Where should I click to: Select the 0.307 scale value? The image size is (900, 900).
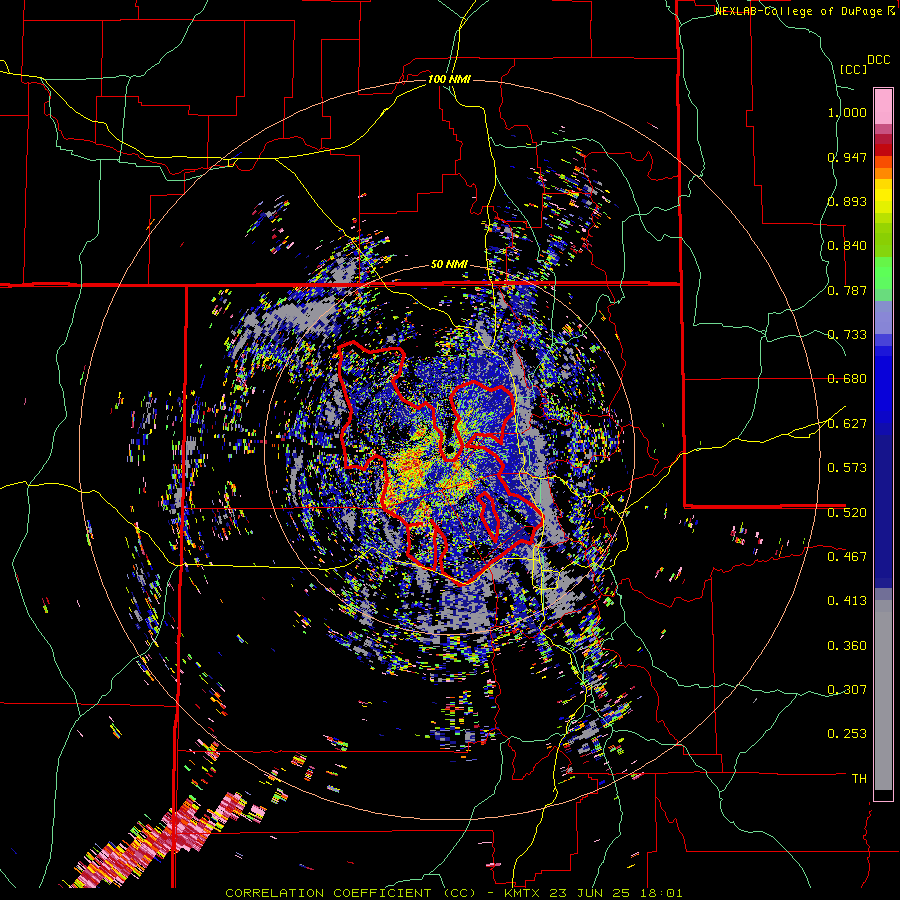847,690
